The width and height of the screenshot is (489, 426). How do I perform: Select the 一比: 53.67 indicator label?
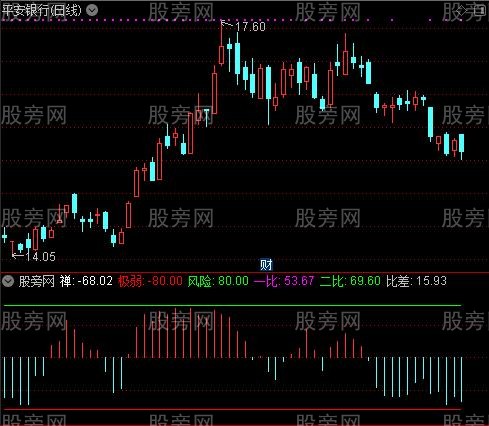[284, 281]
